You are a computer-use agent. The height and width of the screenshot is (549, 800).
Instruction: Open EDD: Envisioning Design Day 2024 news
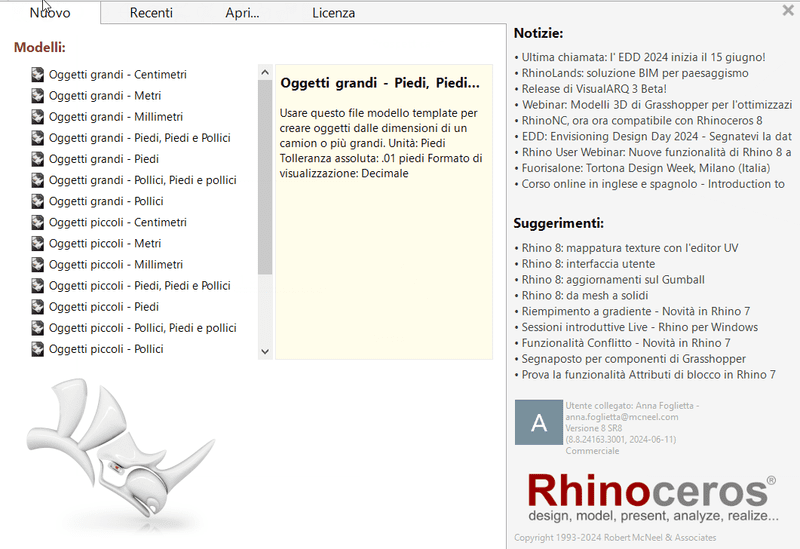(x=657, y=136)
